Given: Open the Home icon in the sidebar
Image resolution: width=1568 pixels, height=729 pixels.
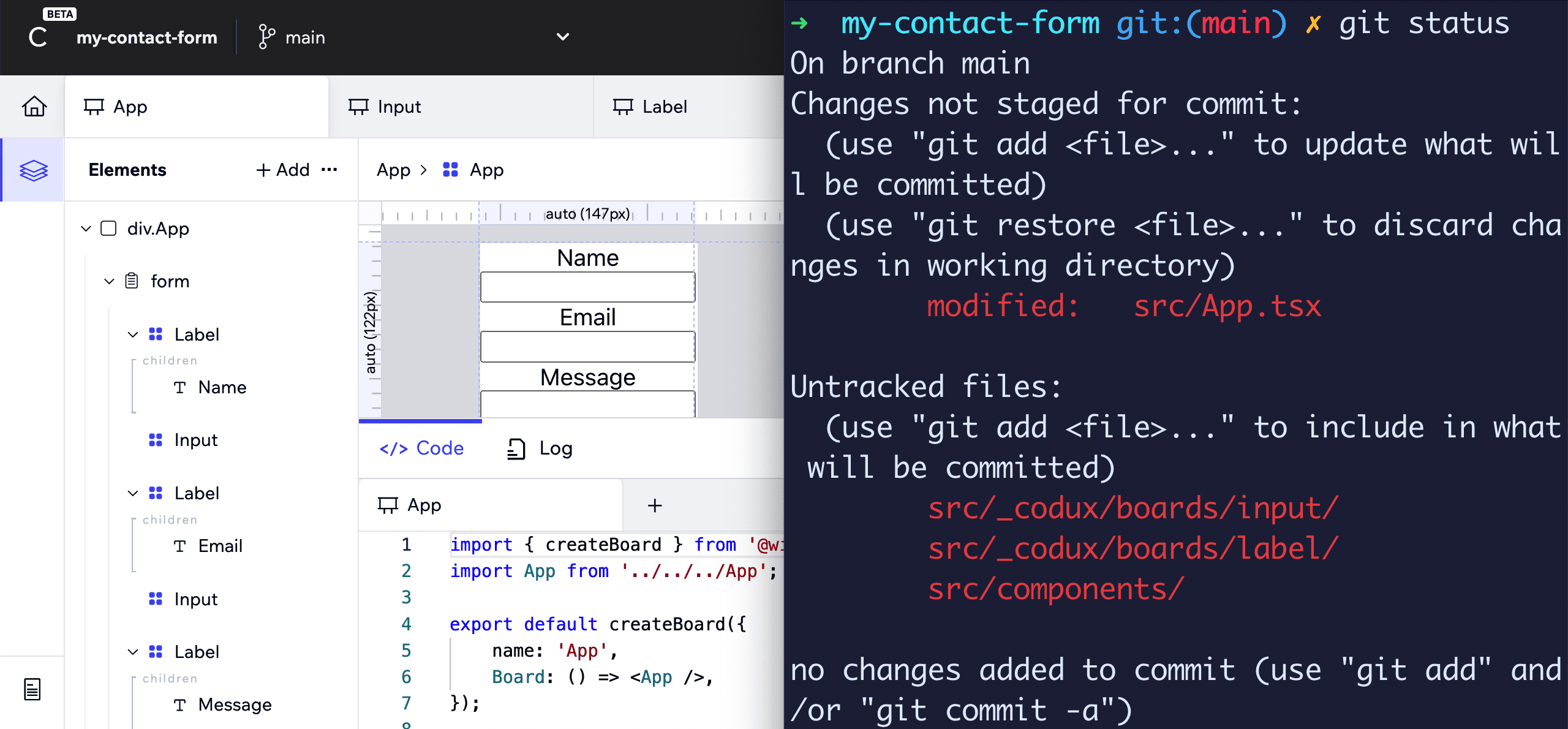Looking at the screenshot, I should click(x=34, y=107).
